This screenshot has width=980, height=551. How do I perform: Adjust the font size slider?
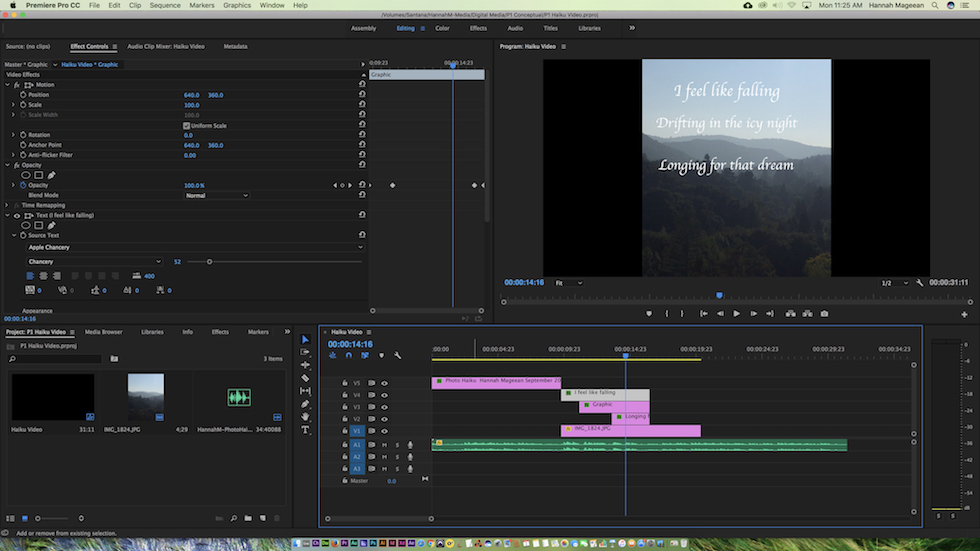tap(209, 262)
